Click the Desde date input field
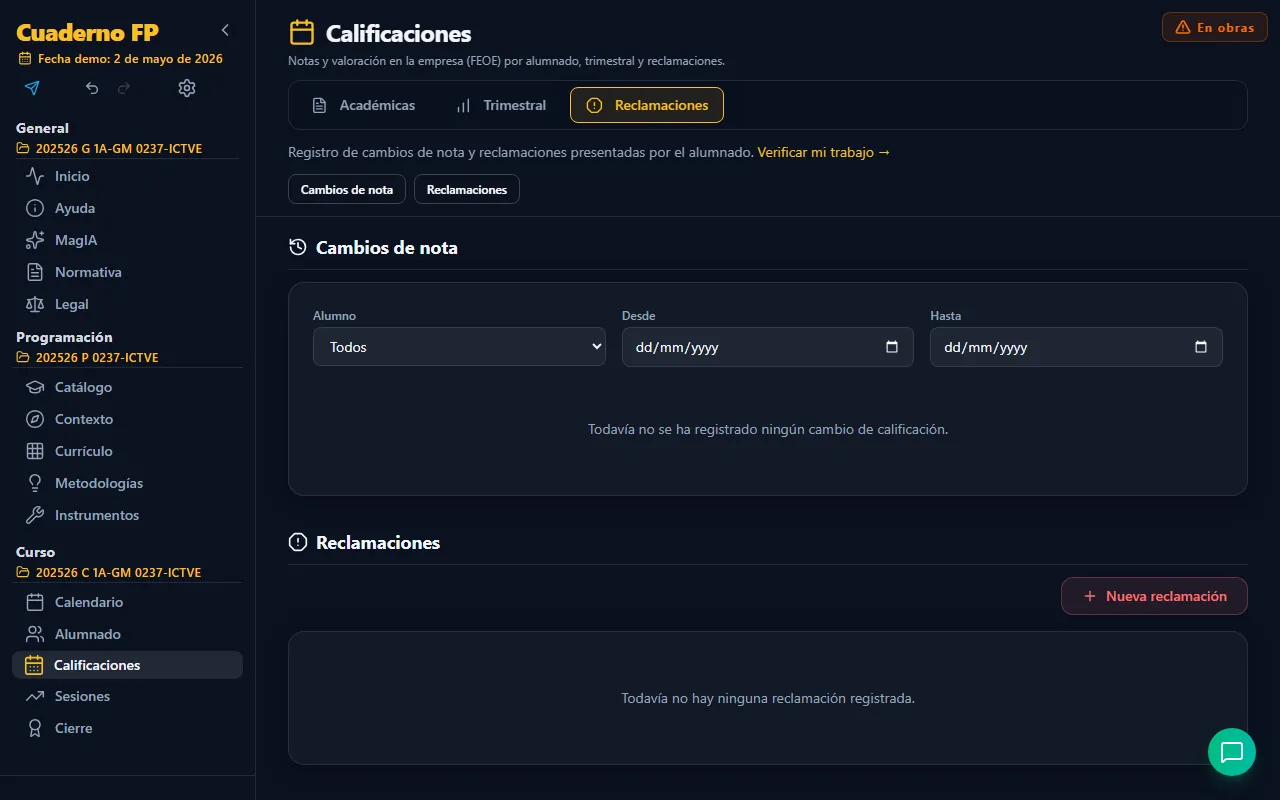Screen dimensions: 1280x800 (768, 347)
